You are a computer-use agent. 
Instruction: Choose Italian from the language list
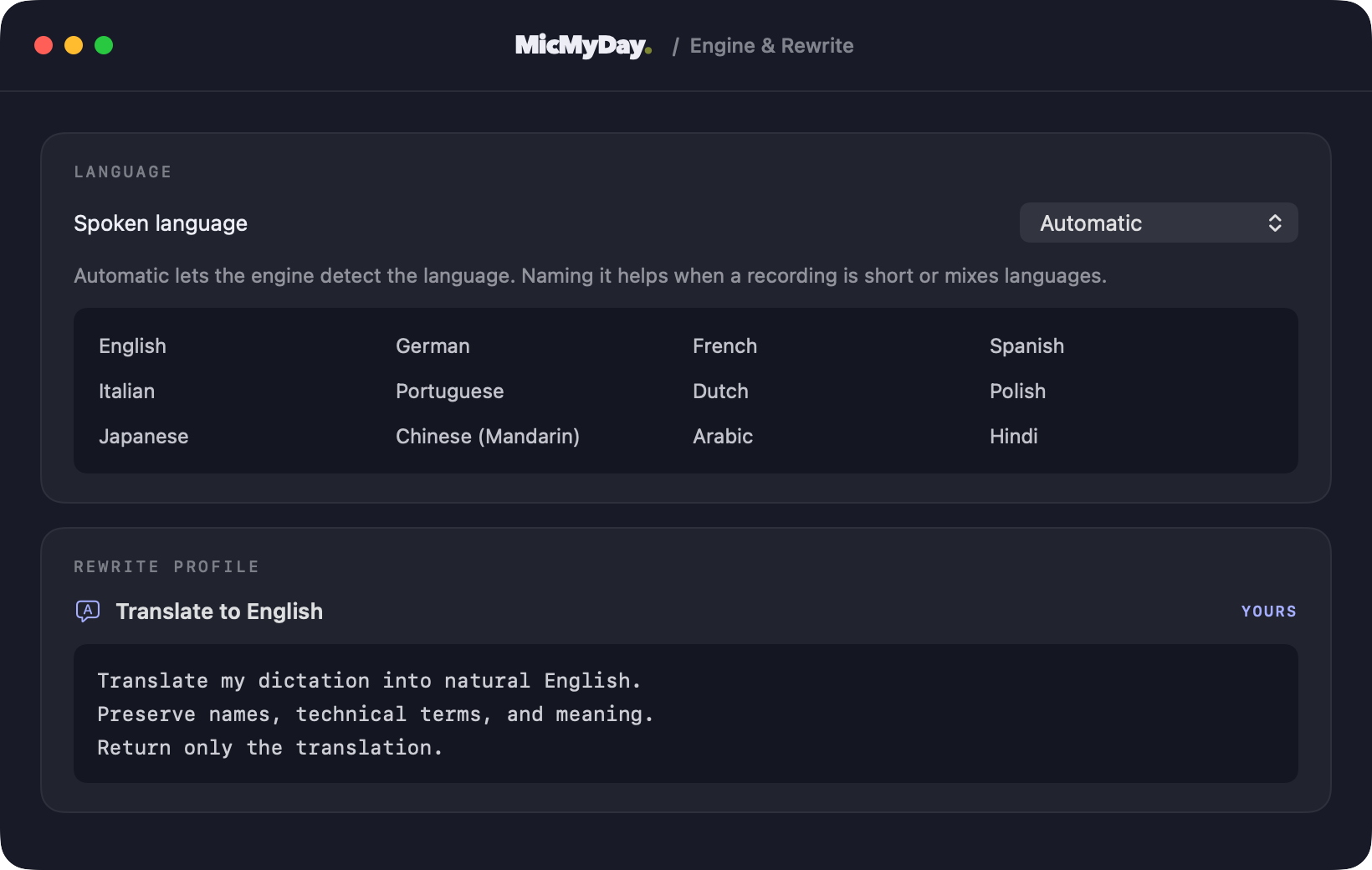click(126, 391)
